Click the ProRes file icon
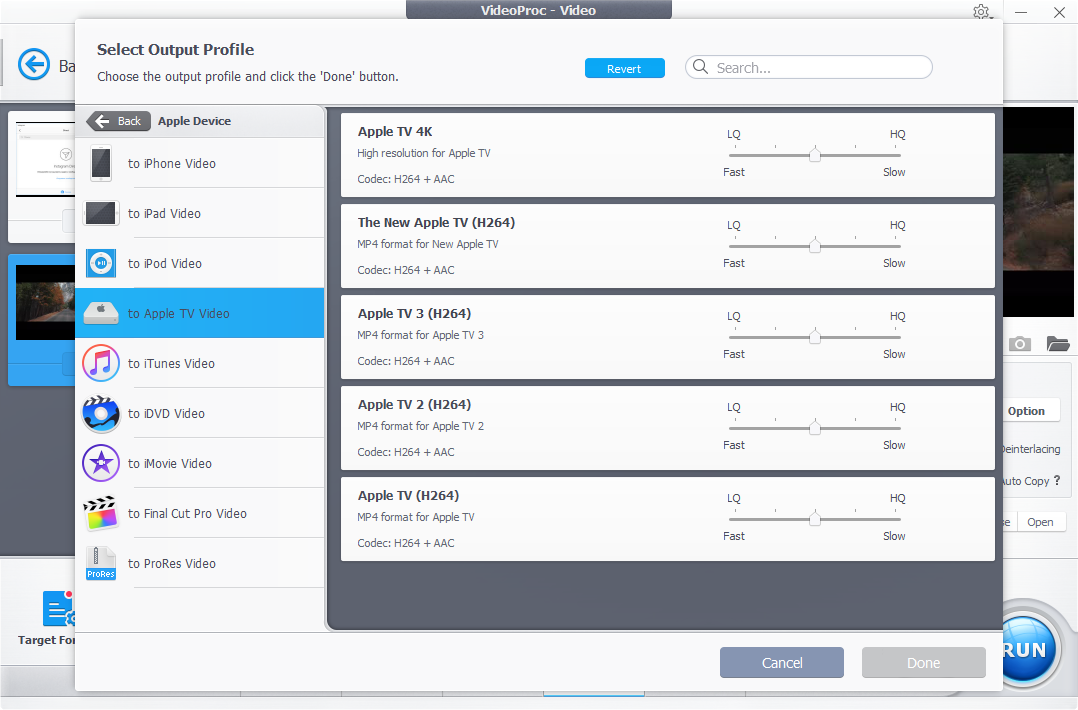 click(x=101, y=564)
